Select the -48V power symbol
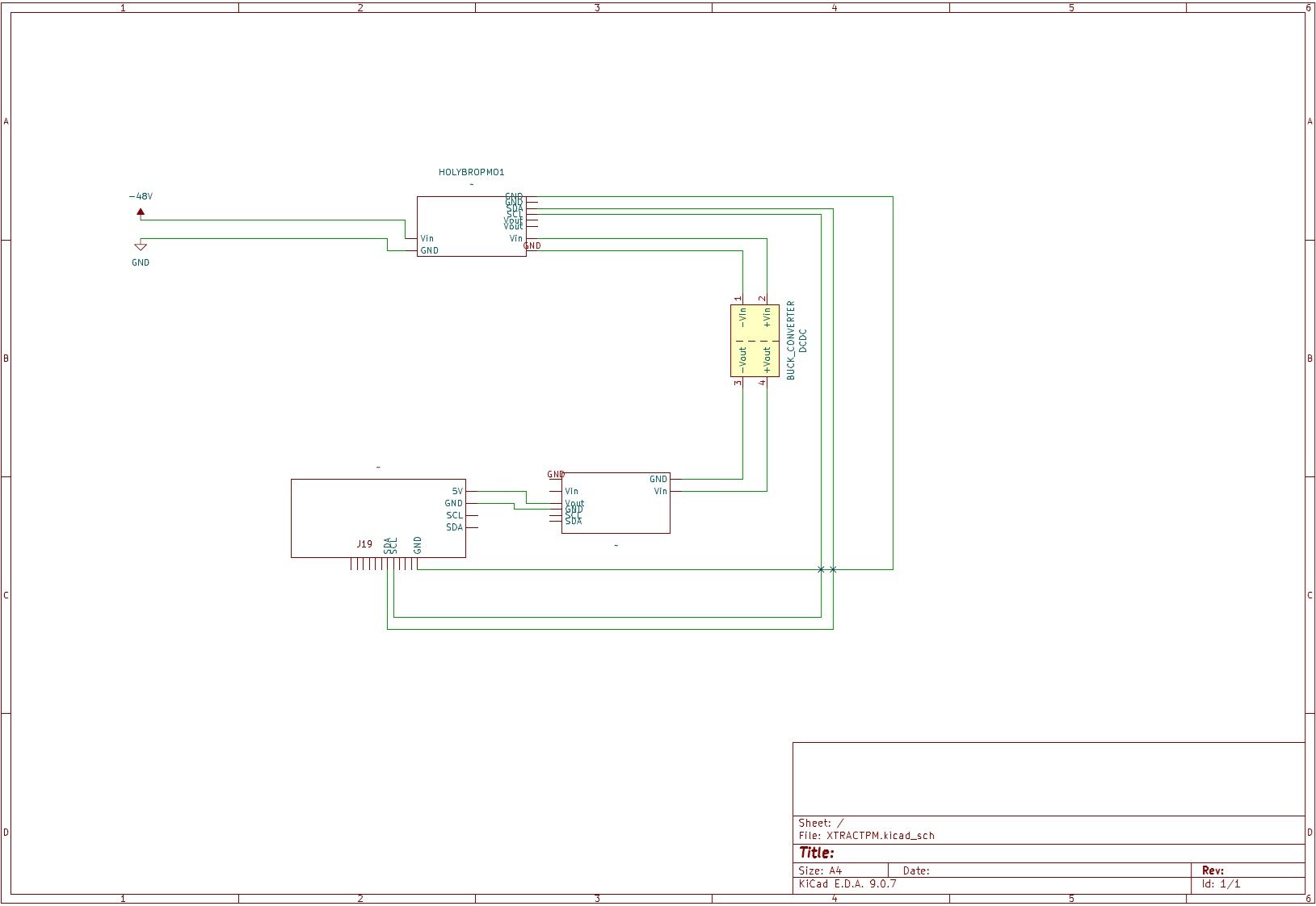The width and height of the screenshot is (1316, 906). (x=141, y=212)
